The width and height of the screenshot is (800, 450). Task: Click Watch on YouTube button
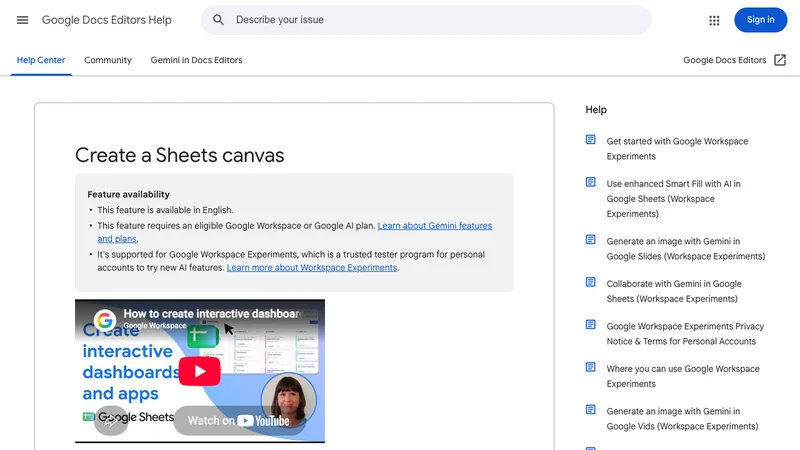(239, 421)
